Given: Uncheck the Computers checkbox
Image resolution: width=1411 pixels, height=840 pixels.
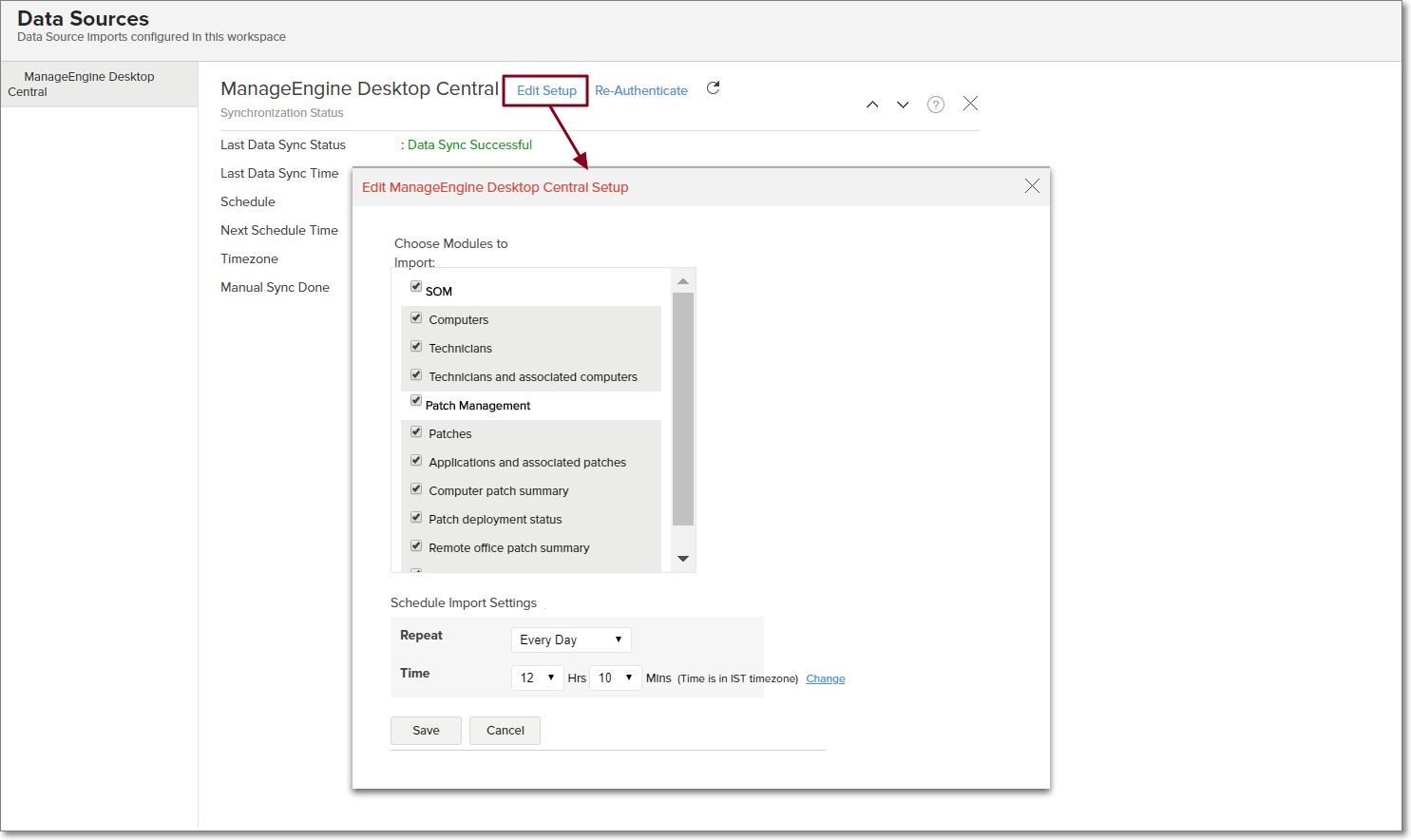Looking at the screenshot, I should (416, 317).
